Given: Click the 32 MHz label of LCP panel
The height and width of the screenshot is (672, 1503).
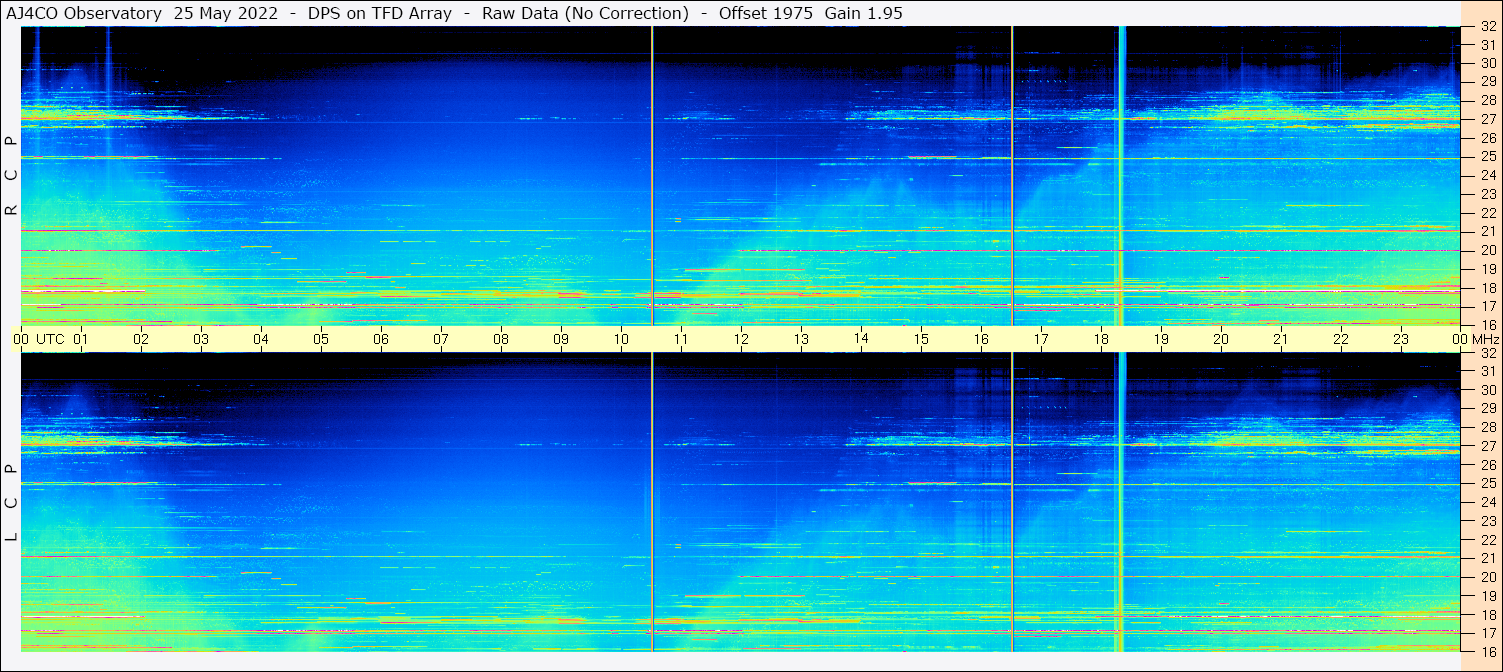Looking at the screenshot, I should [1488, 353].
